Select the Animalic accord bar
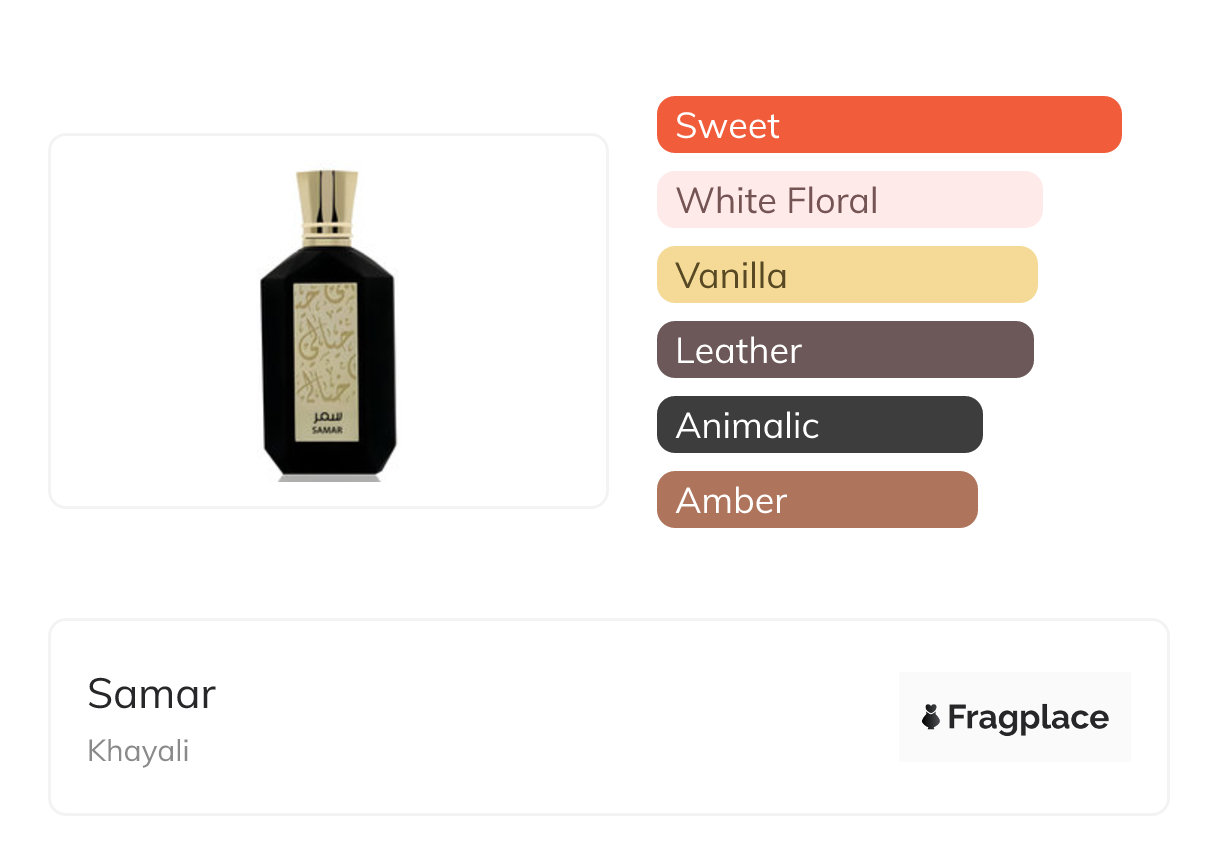This screenshot has width=1218, height=864. (x=819, y=425)
